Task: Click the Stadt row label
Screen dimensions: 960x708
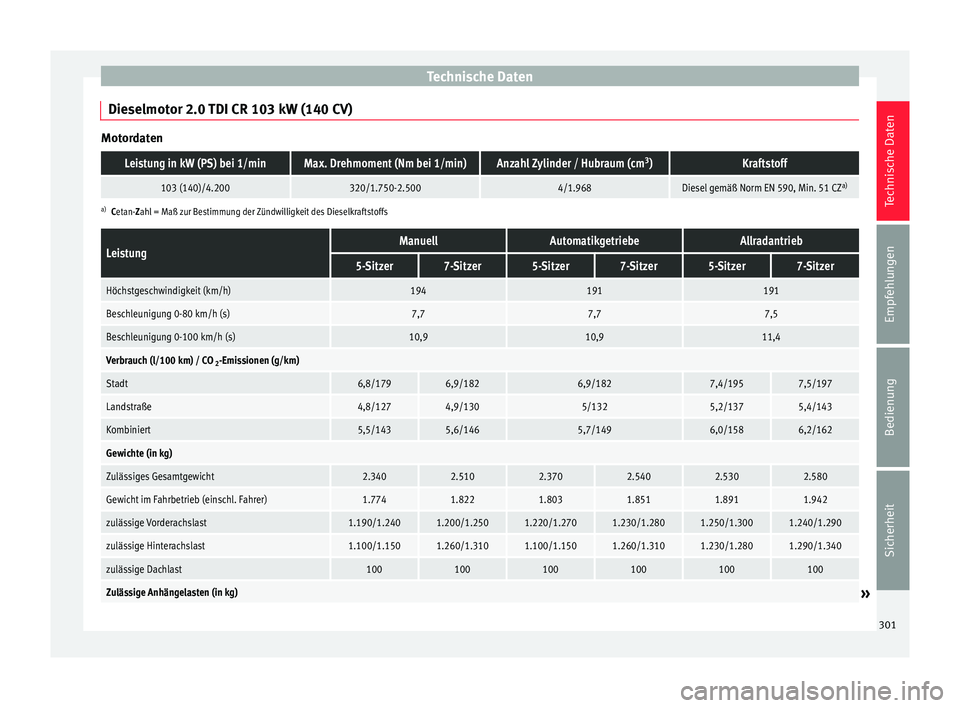Action: click(x=117, y=384)
